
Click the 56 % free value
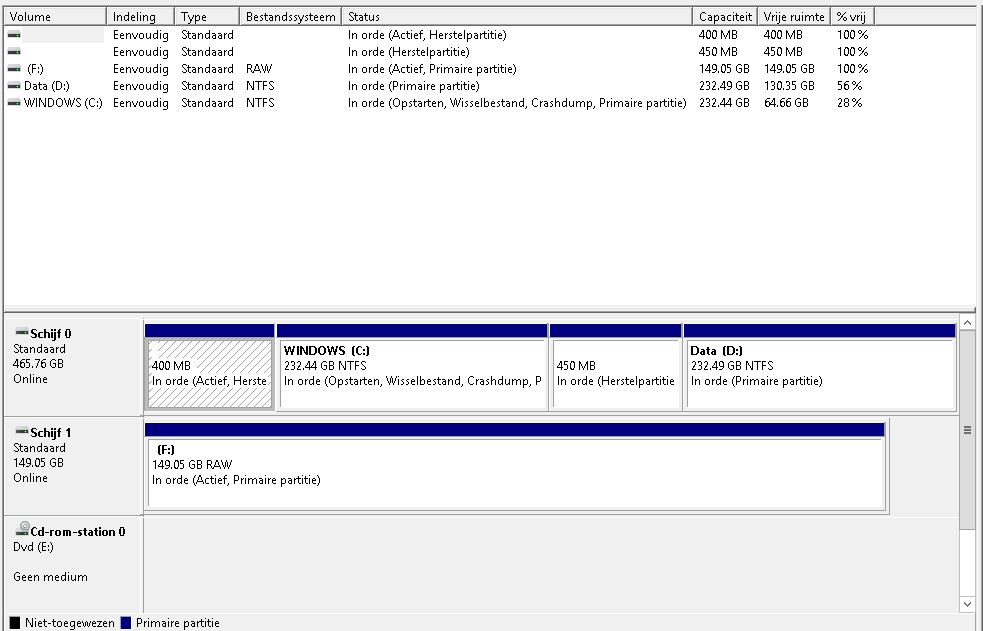pos(849,86)
